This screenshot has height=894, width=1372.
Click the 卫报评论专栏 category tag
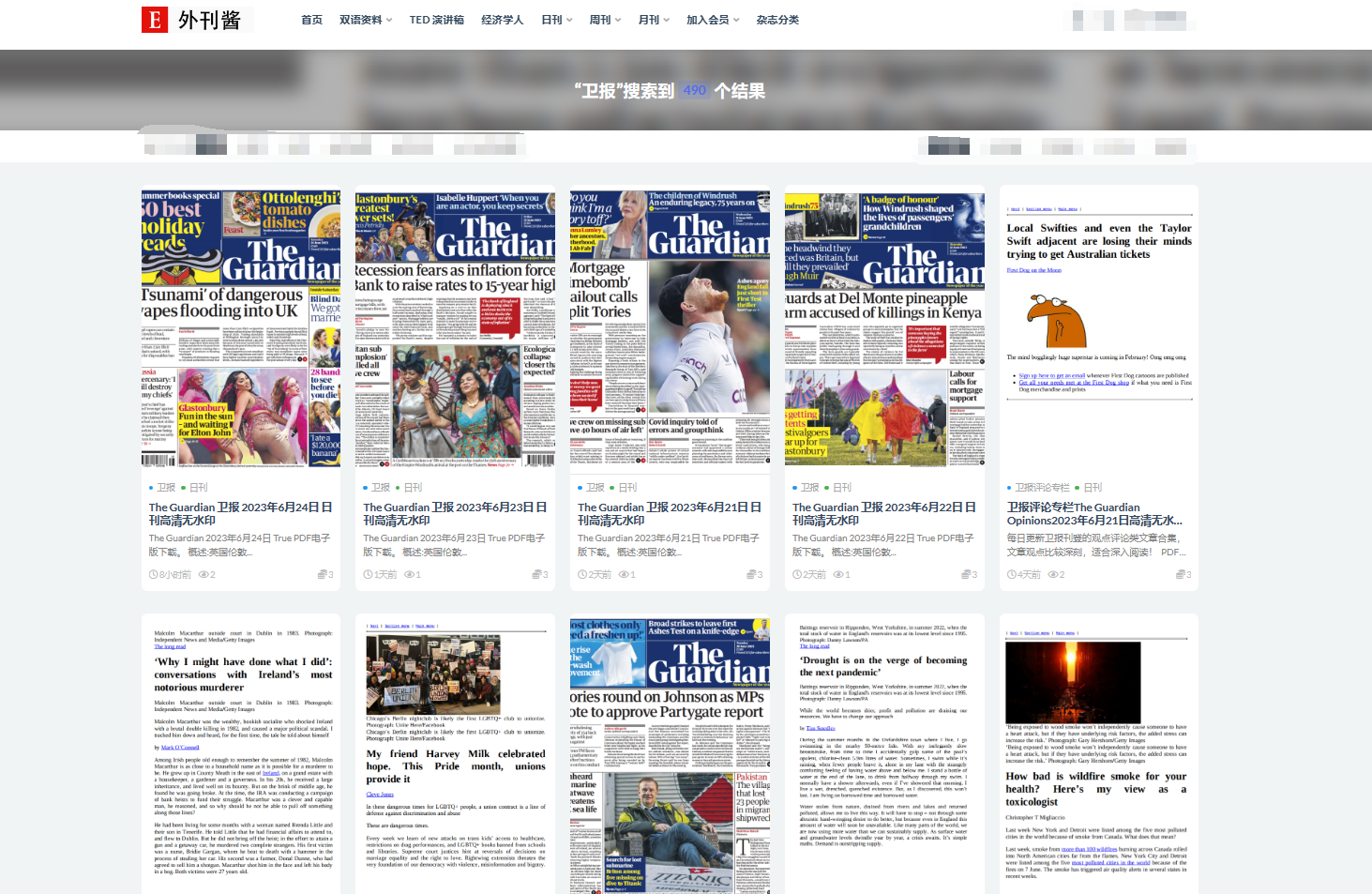(1043, 488)
